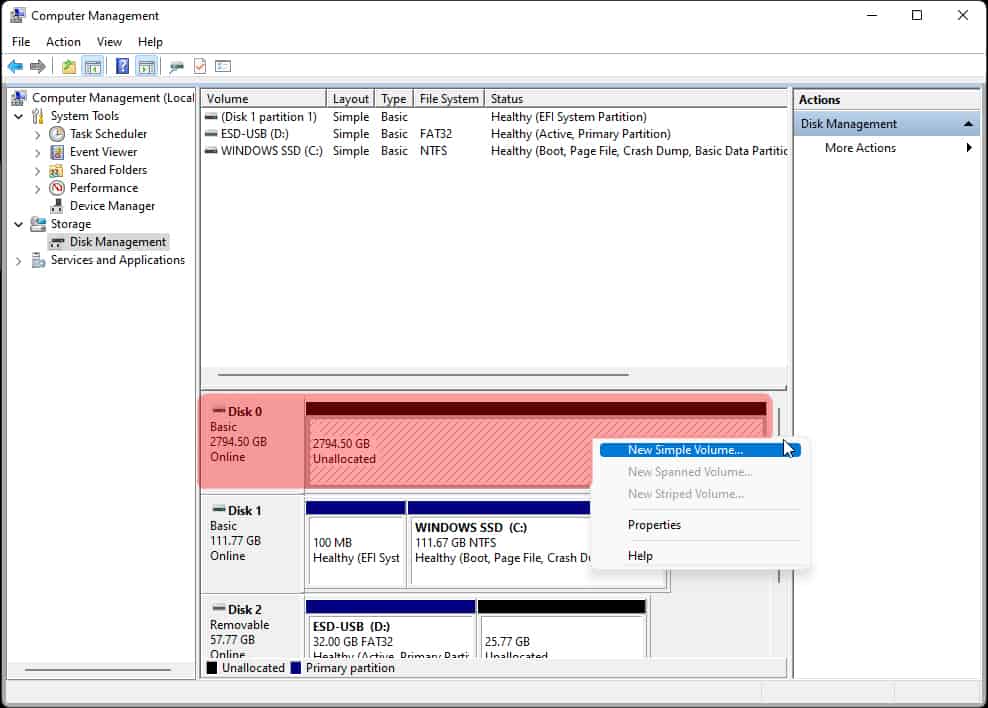Click the Disk Management tree icon
Viewport: 988px width, 708px height.
[57, 243]
